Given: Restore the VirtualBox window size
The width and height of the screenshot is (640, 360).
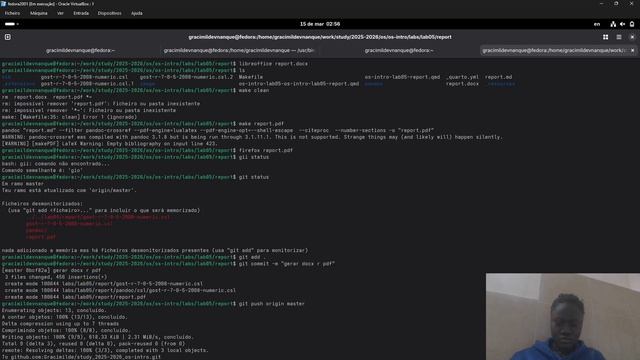Looking at the screenshot, I should 616,4.
